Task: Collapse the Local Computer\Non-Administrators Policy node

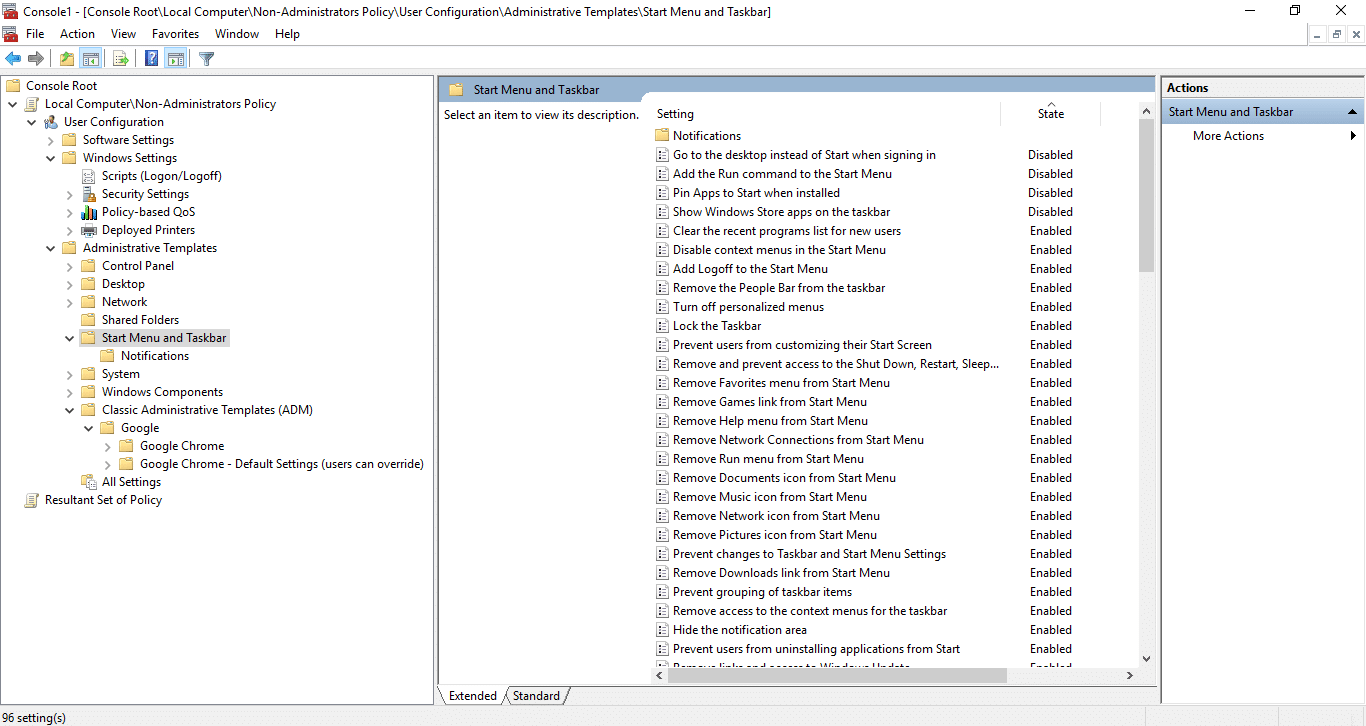Action: (x=12, y=104)
